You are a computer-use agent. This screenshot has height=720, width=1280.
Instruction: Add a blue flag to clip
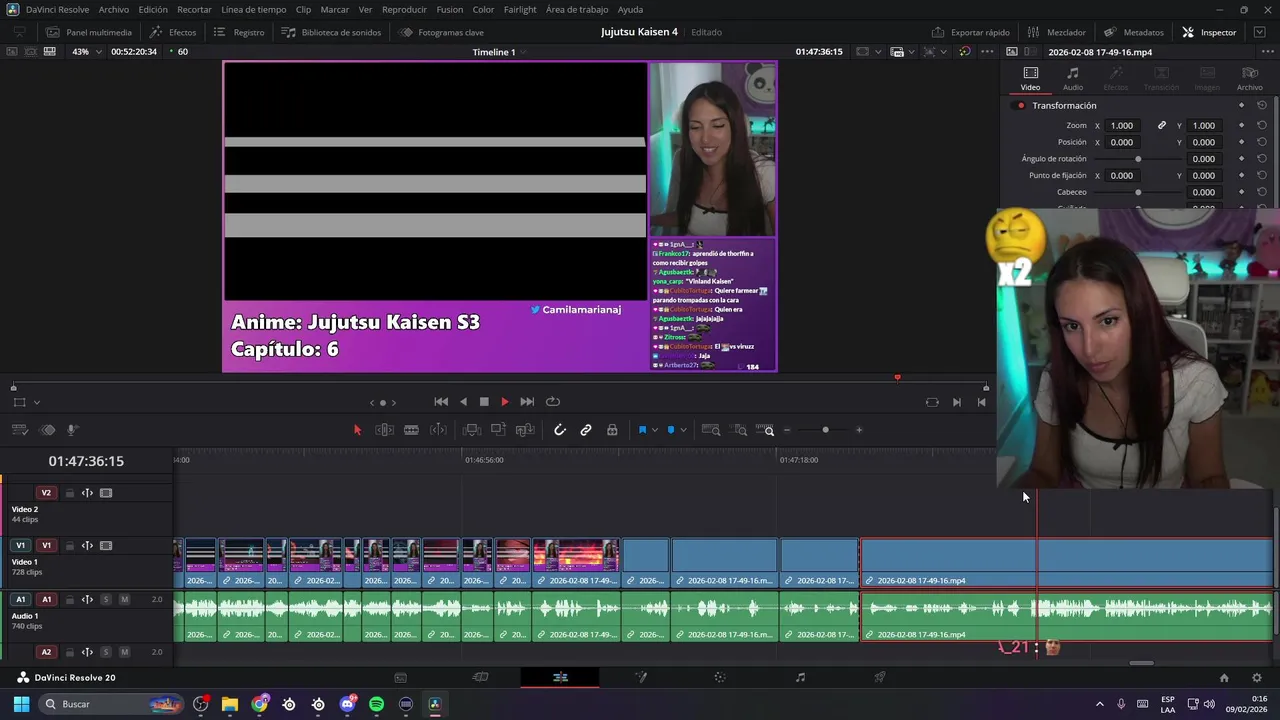point(642,430)
